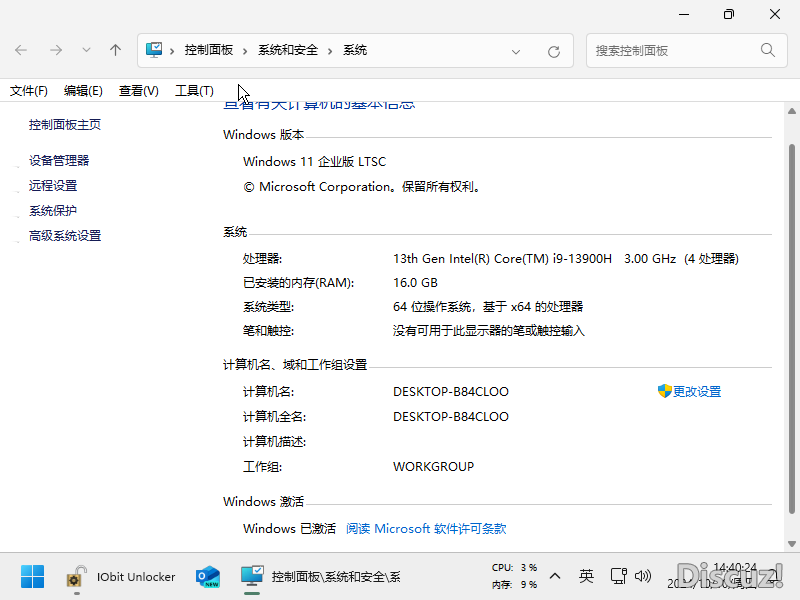
Task: Expand the address bar history dropdown
Action: [516, 51]
